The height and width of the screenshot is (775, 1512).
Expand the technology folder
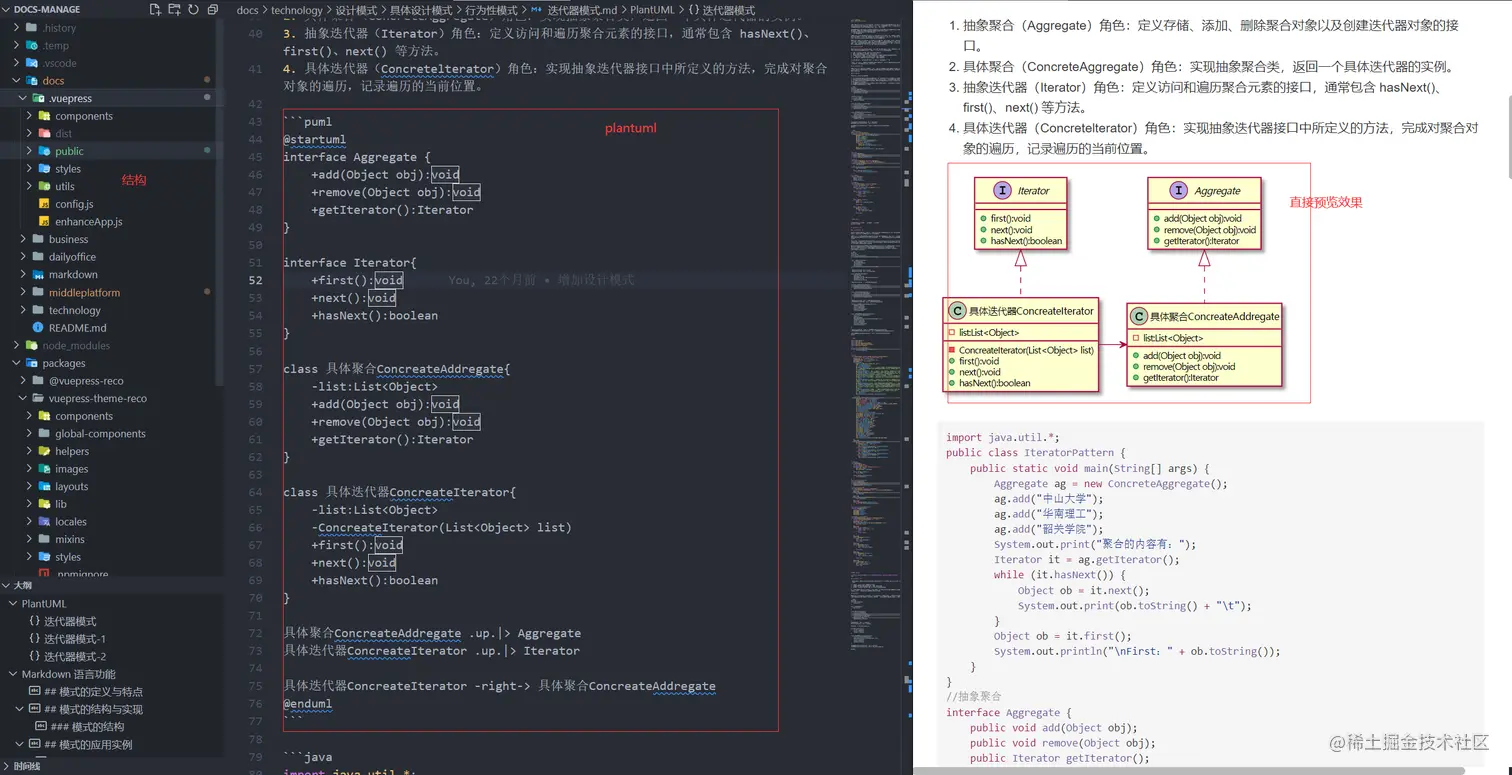pos(23,310)
